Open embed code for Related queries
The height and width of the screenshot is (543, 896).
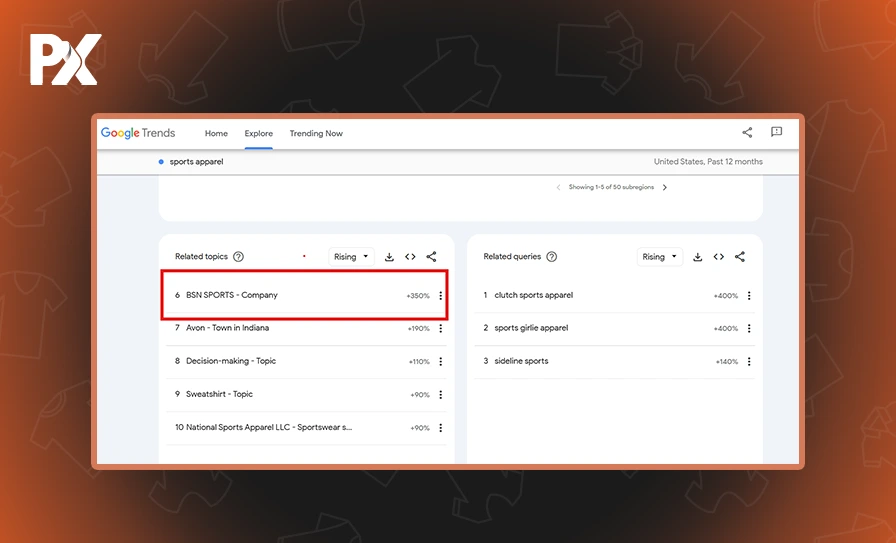(719, 257)
